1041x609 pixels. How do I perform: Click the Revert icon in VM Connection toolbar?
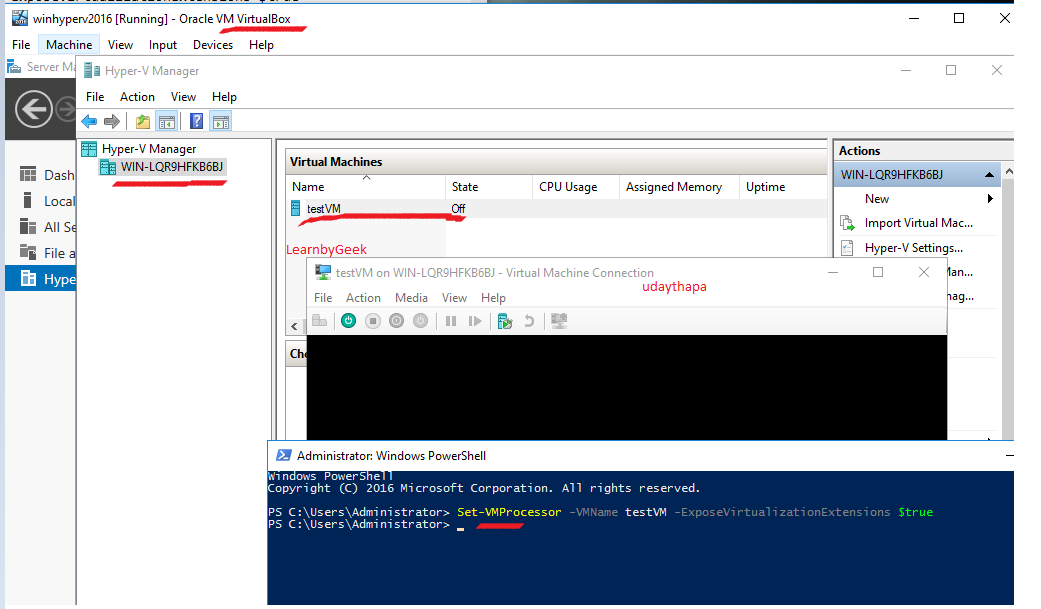(529, 320)
